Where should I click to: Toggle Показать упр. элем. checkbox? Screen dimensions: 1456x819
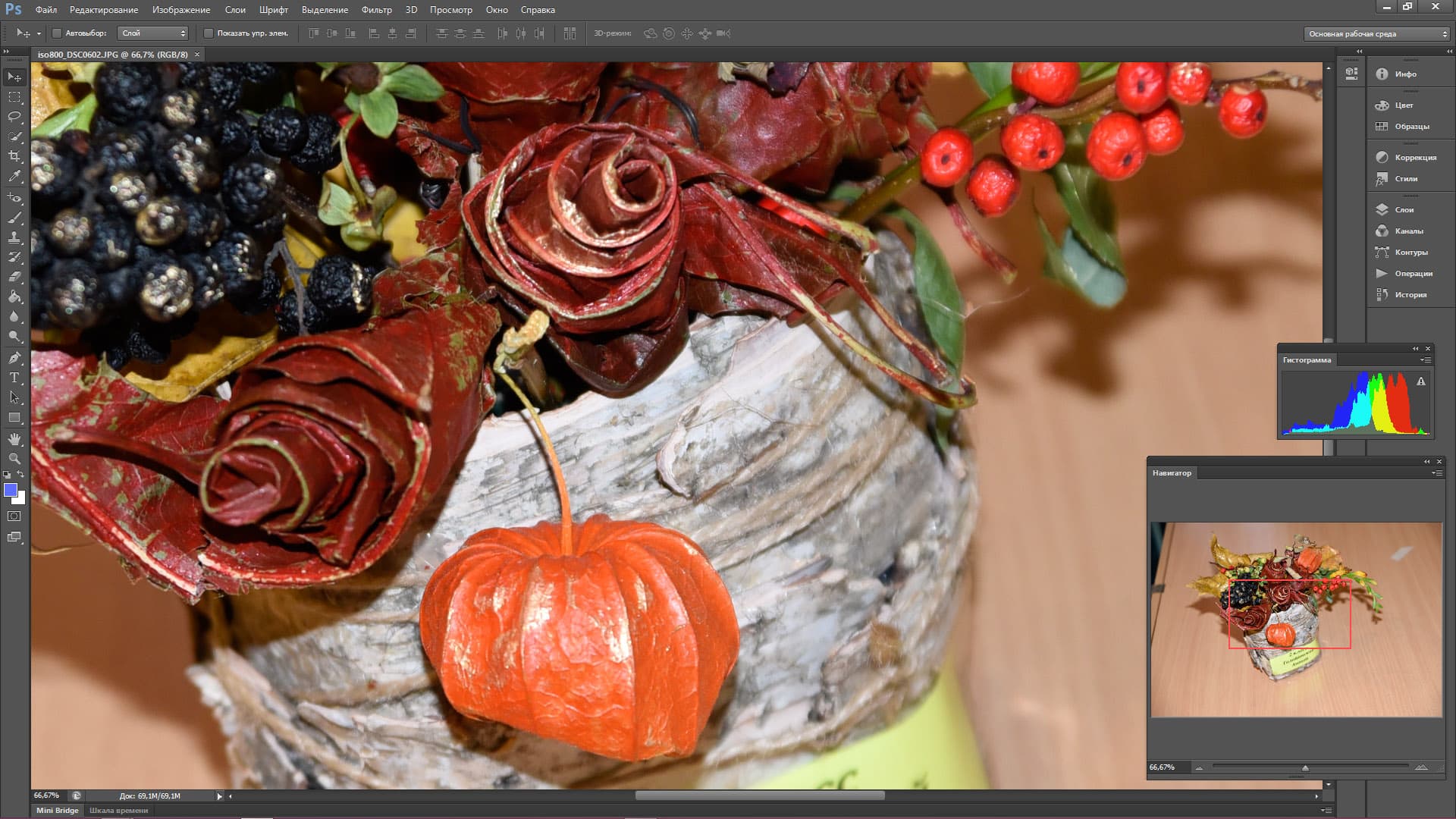pos(209,33)
